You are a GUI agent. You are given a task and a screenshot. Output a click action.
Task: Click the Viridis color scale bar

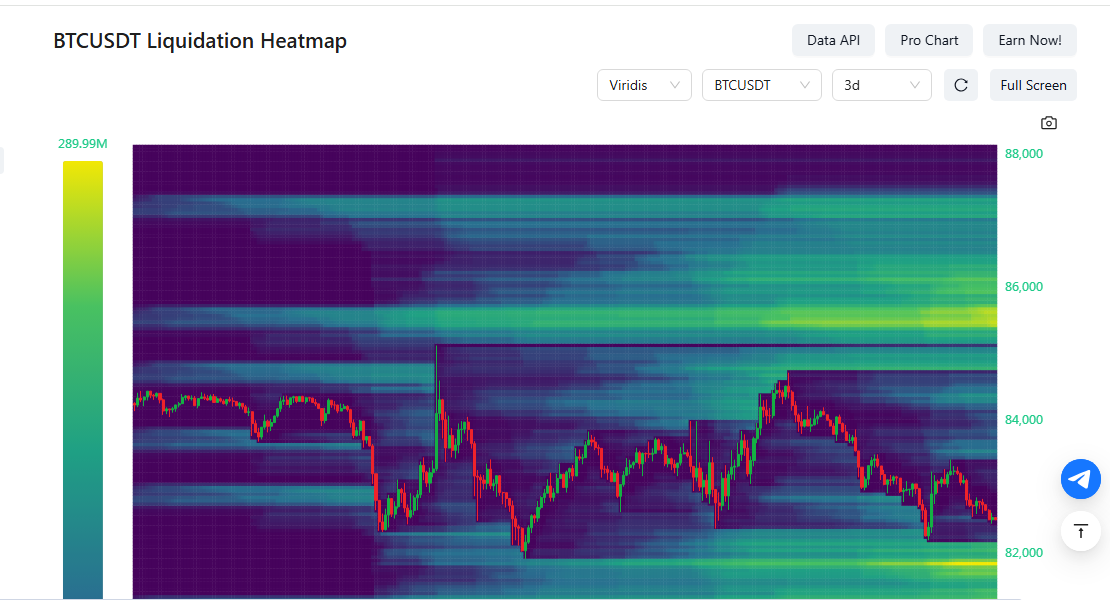[83, 380]
